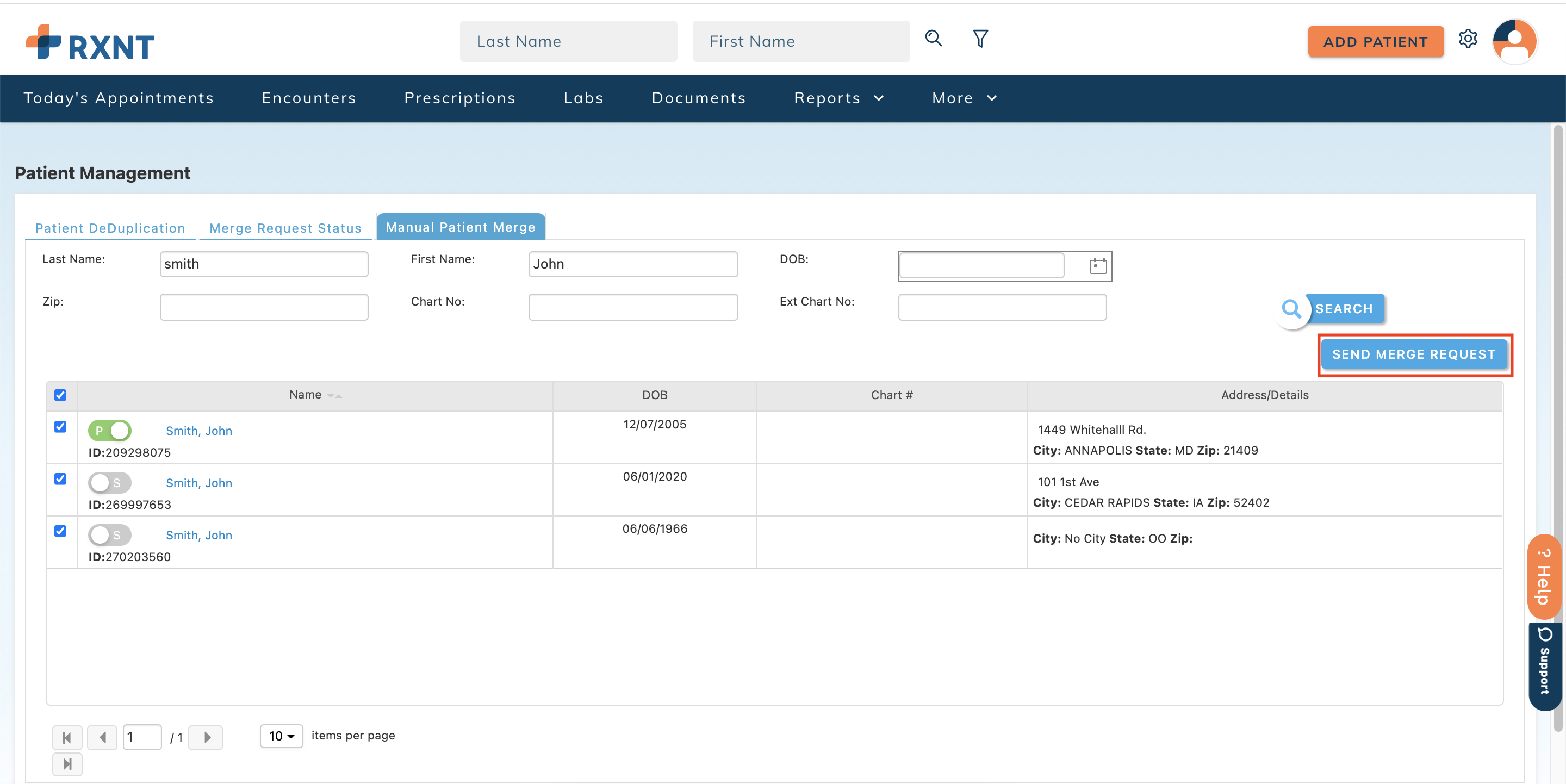Navigate to Labs
The image size is (1566, 784).
[583, 98]
